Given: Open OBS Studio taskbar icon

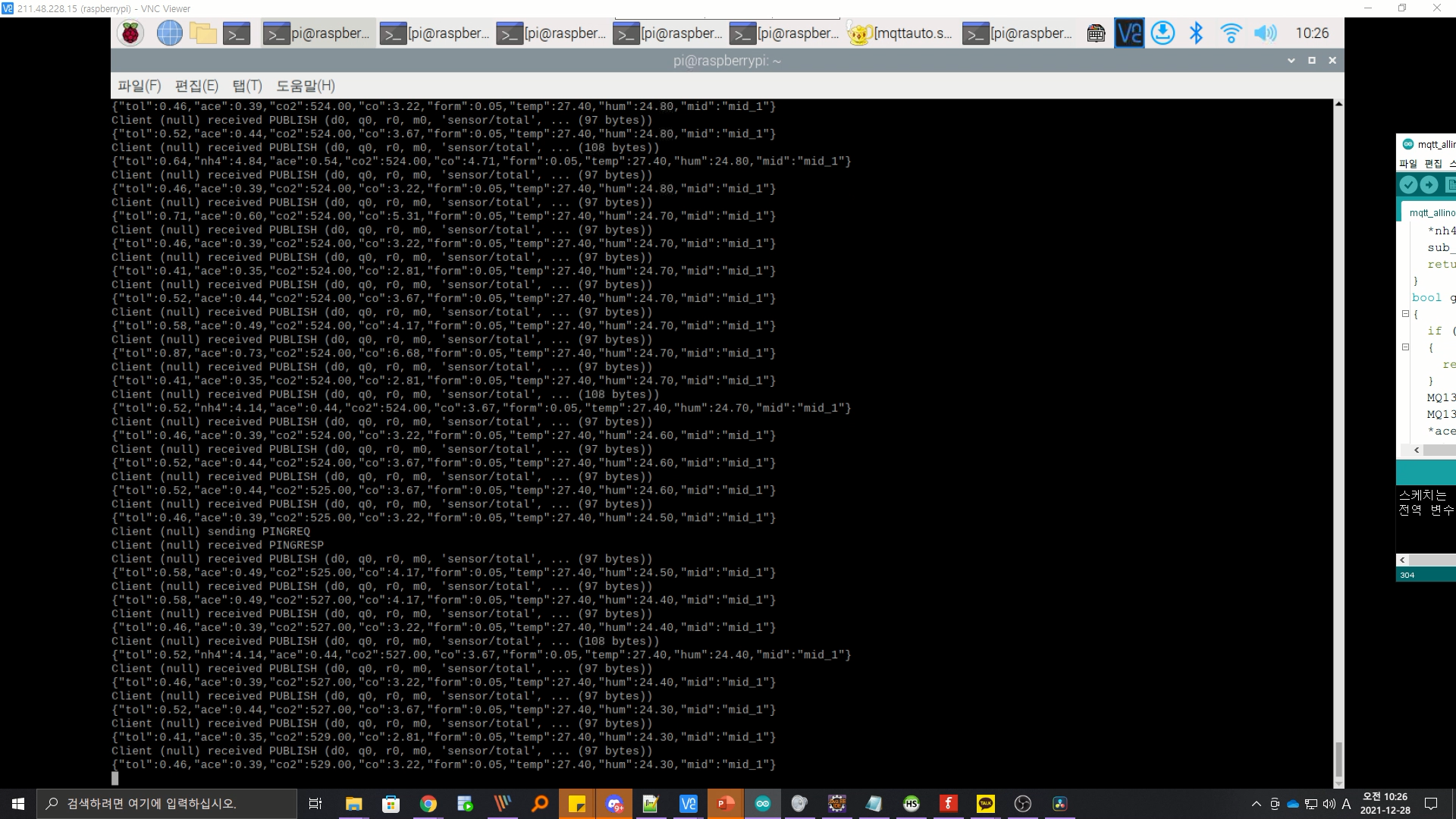Looking at the screenshot, I should tap(1023, 804).
